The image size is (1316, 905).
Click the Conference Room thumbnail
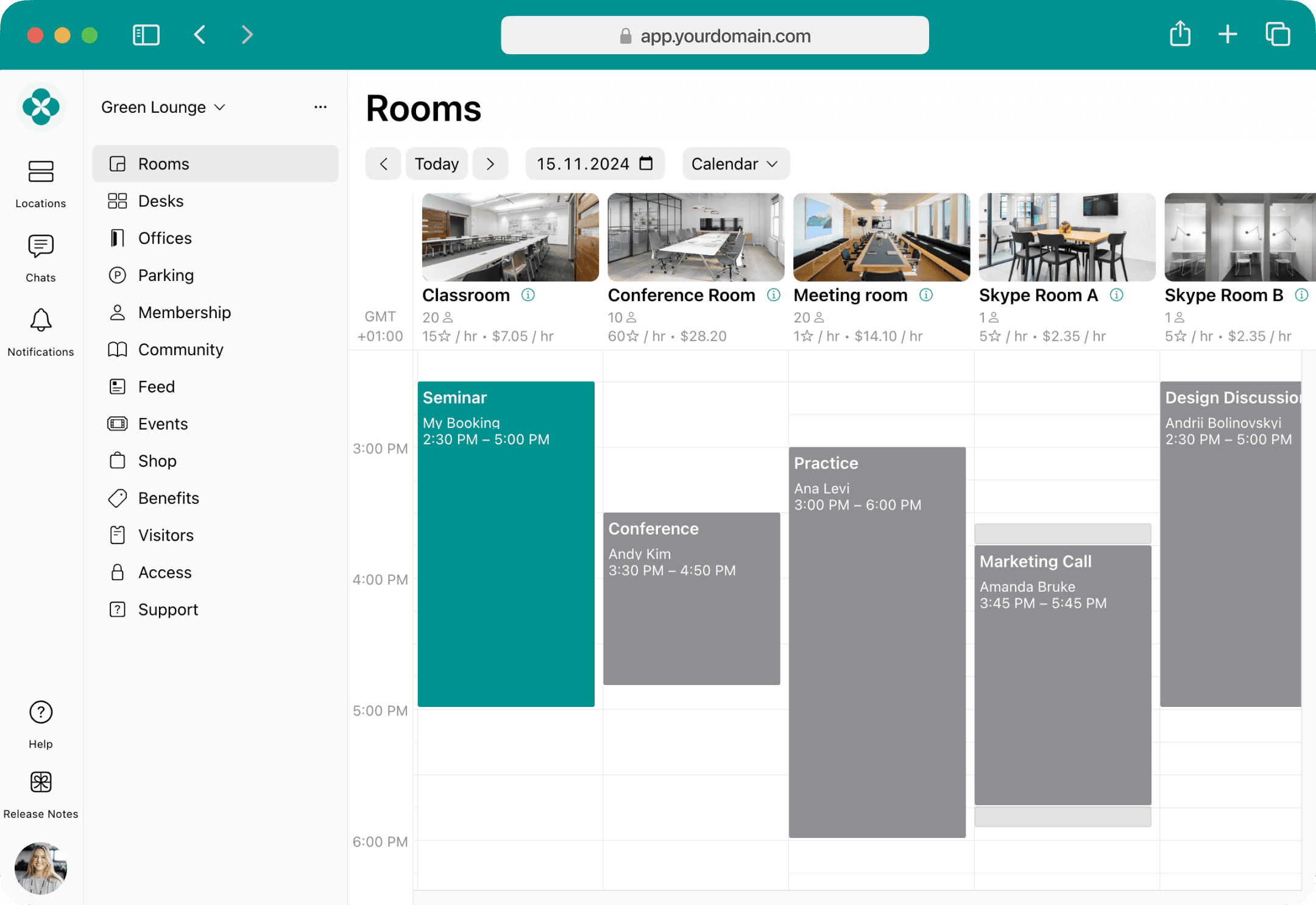(x=694, y=238)
